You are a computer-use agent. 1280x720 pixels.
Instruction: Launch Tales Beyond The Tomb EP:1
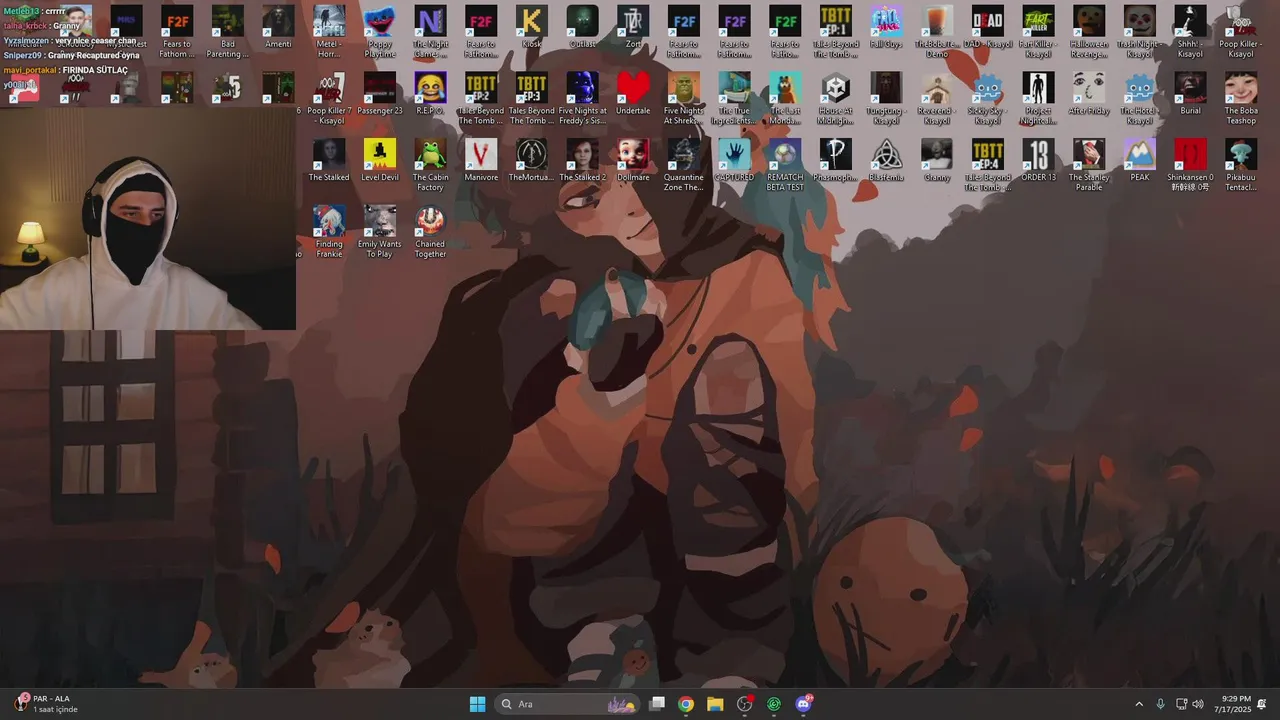coord(836,32)
